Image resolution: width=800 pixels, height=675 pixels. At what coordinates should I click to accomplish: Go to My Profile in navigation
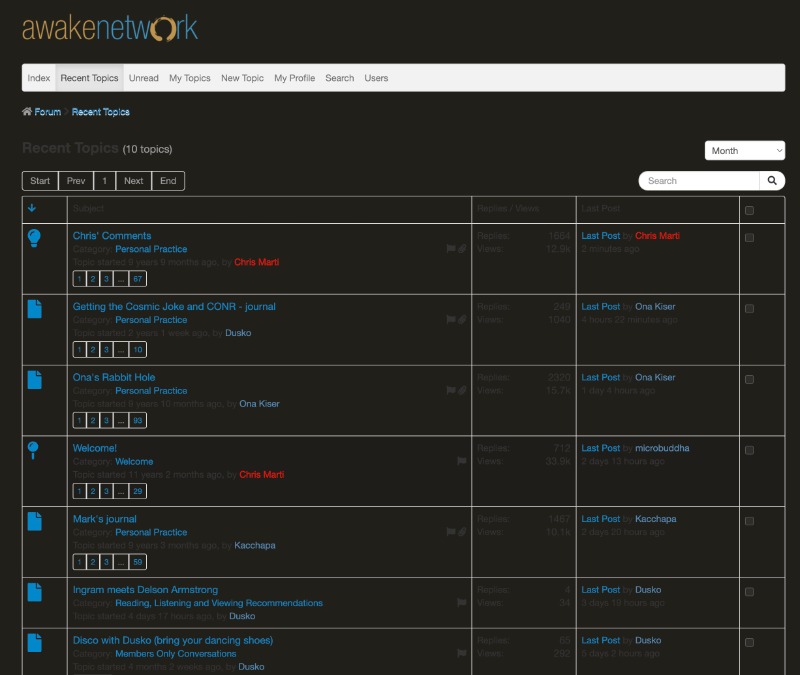(294, 78)
